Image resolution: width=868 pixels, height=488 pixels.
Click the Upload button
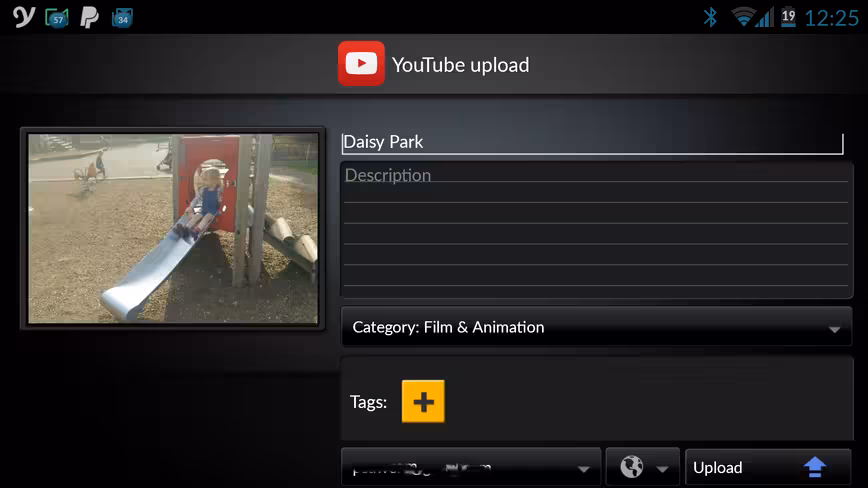pos(768,468)
